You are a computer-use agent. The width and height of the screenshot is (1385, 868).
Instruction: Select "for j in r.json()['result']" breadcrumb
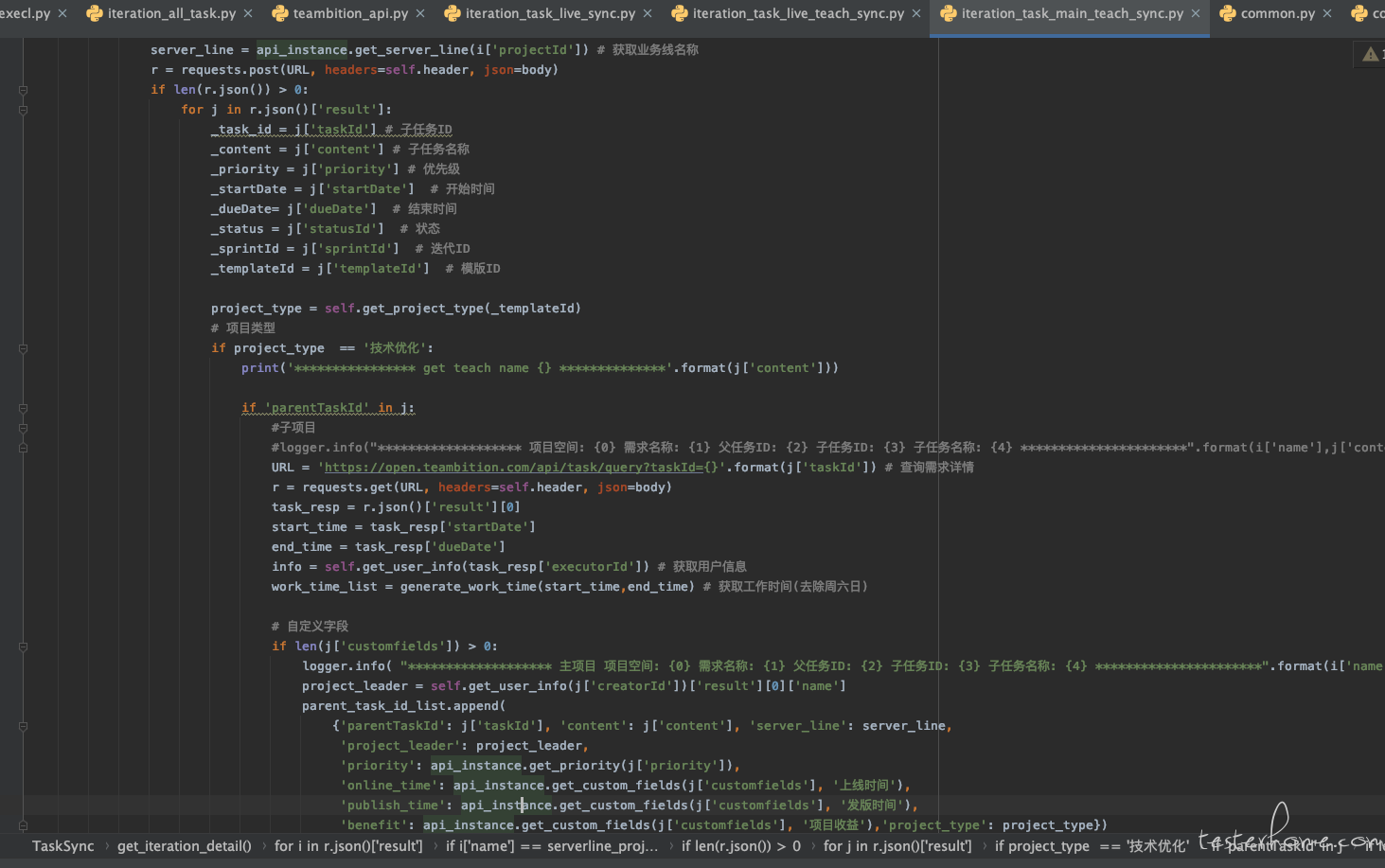[897, 846]
